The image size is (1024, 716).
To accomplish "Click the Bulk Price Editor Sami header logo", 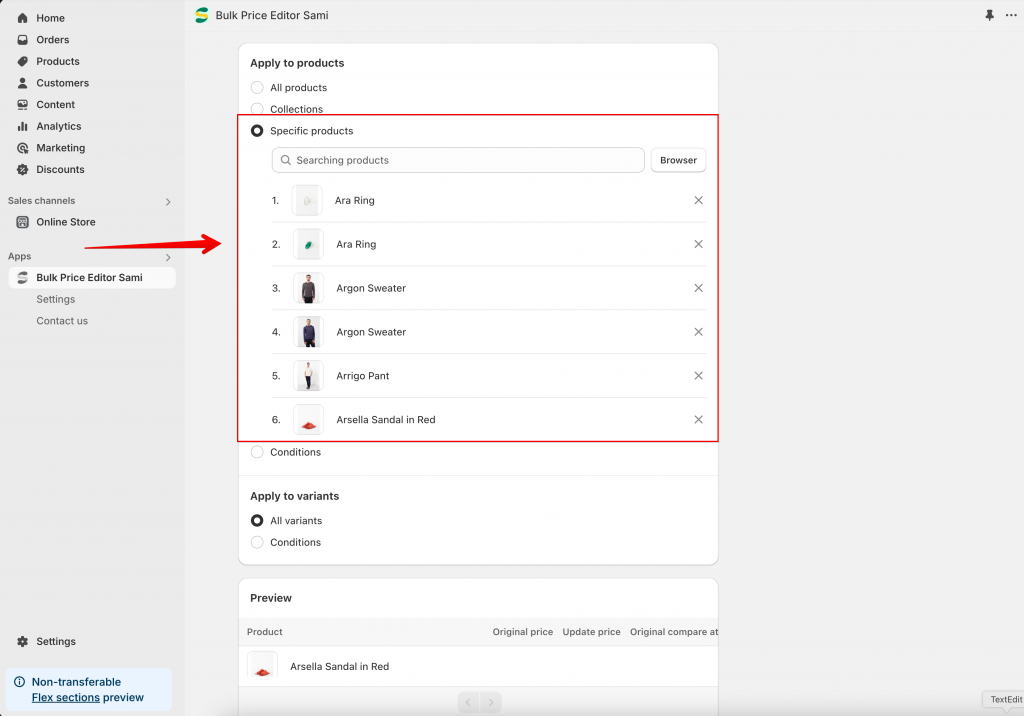I will tap(202, 15).
